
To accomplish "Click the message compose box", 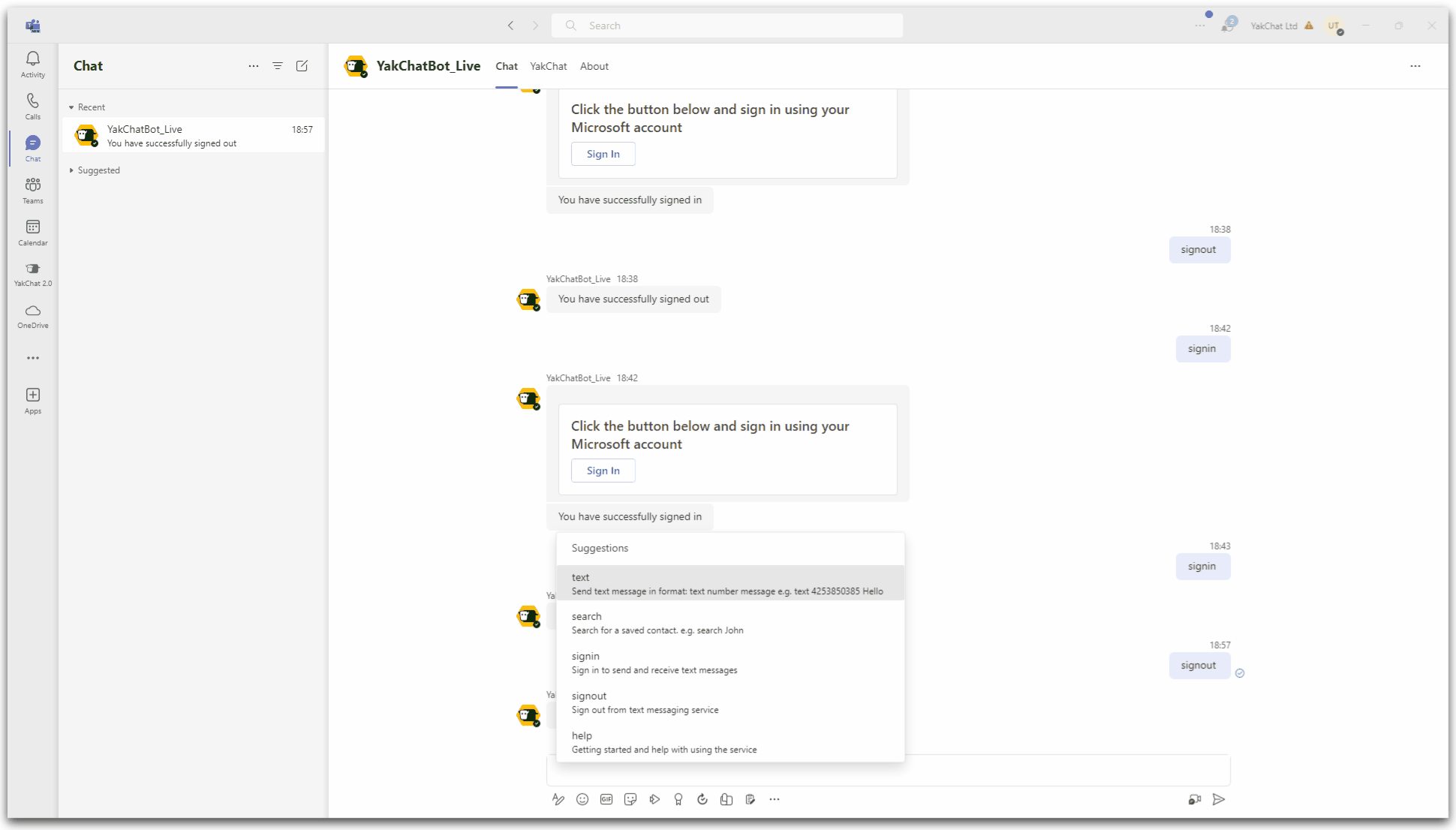I will 888,771.
